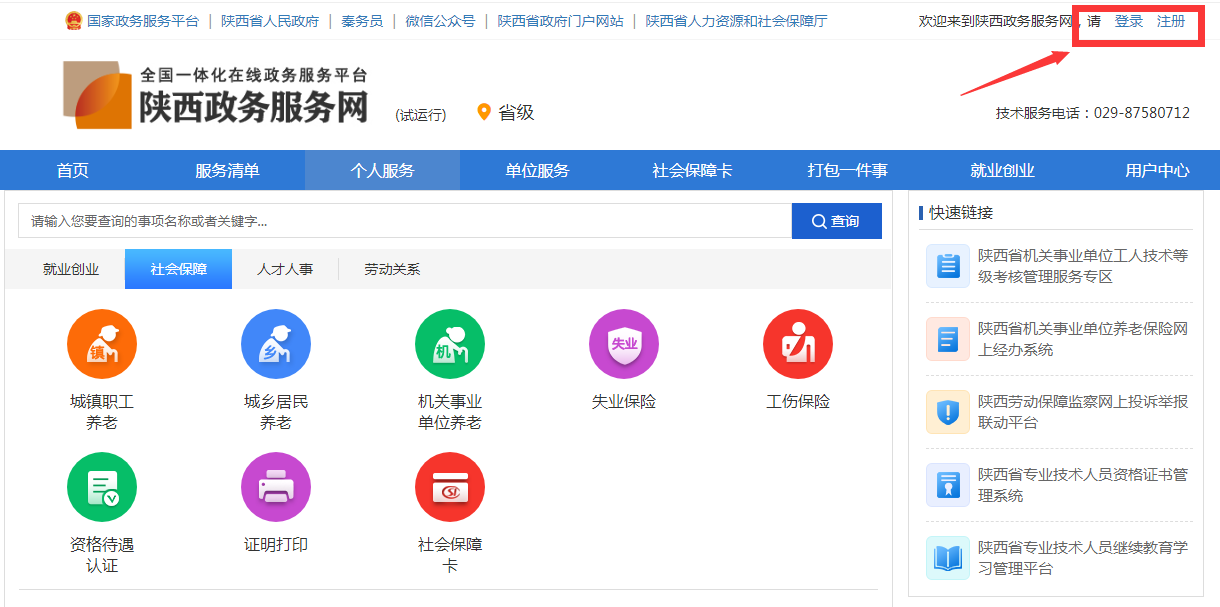1220x607 pixels.
Task: Select the book icon beside 继续教育学习管理平台 link
Action: click(x=947, y=558)
